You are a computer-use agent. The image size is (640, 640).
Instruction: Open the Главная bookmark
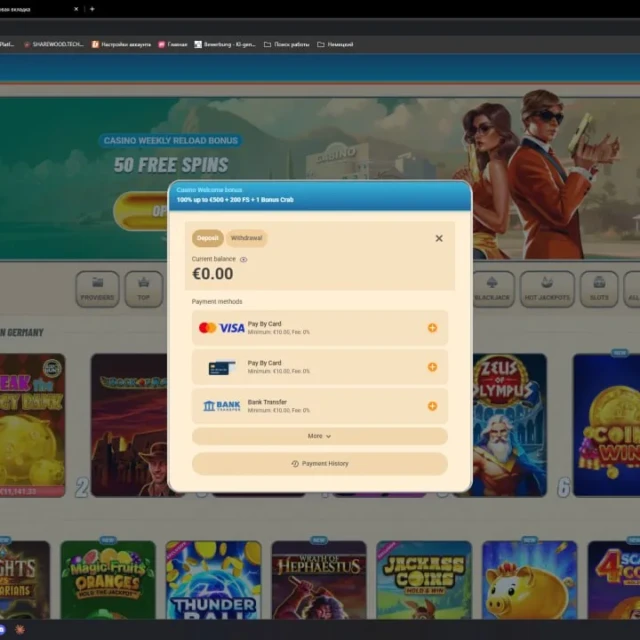pos(173,44)
